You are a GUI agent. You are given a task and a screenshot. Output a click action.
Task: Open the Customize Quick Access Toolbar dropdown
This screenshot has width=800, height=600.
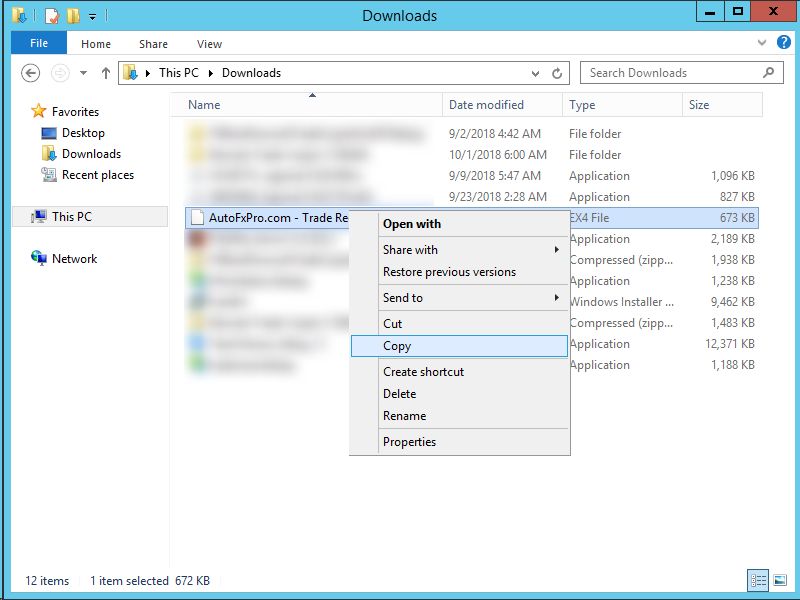(93, 16)
